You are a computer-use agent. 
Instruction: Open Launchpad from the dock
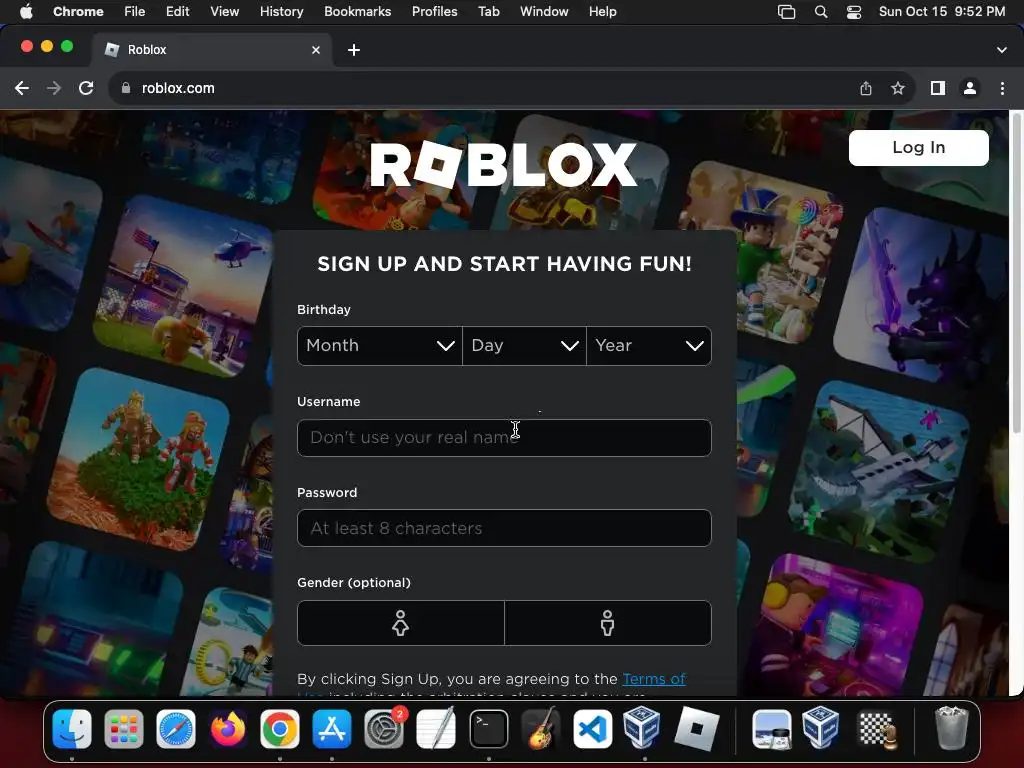pyautogui.click(x=124, y=729)
